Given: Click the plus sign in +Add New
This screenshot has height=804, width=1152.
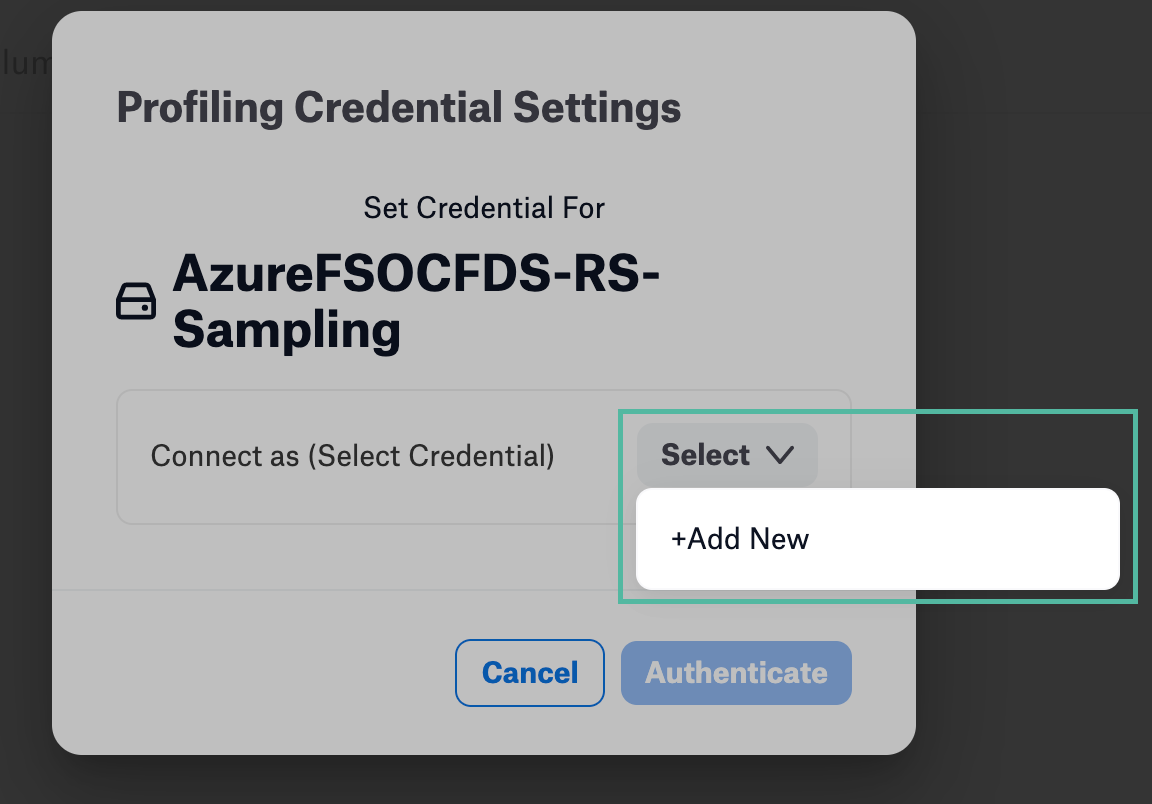Looking at the screenshot, I should (678, 539).
